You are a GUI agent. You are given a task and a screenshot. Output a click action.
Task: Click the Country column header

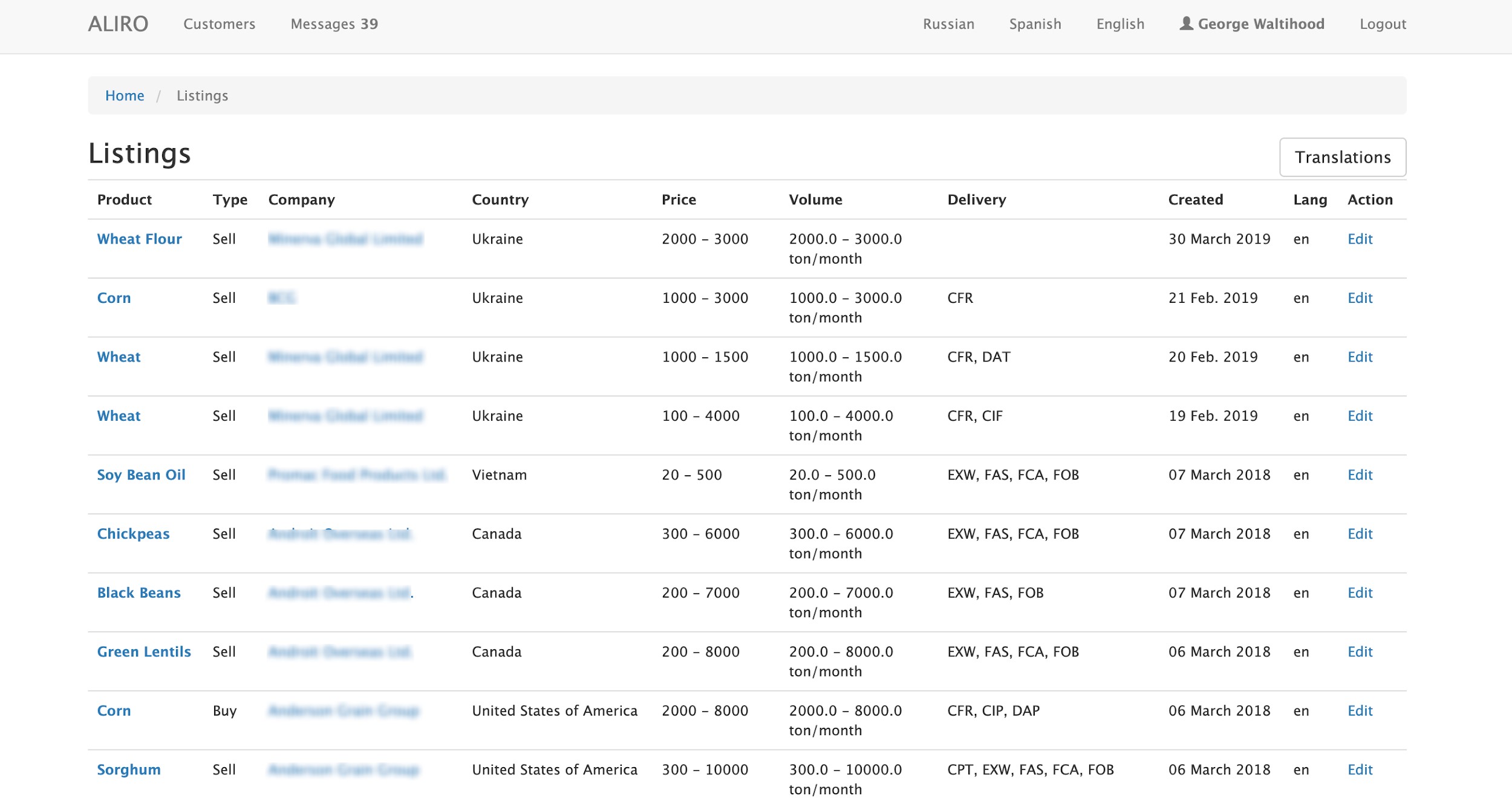[x=500, y=199]
